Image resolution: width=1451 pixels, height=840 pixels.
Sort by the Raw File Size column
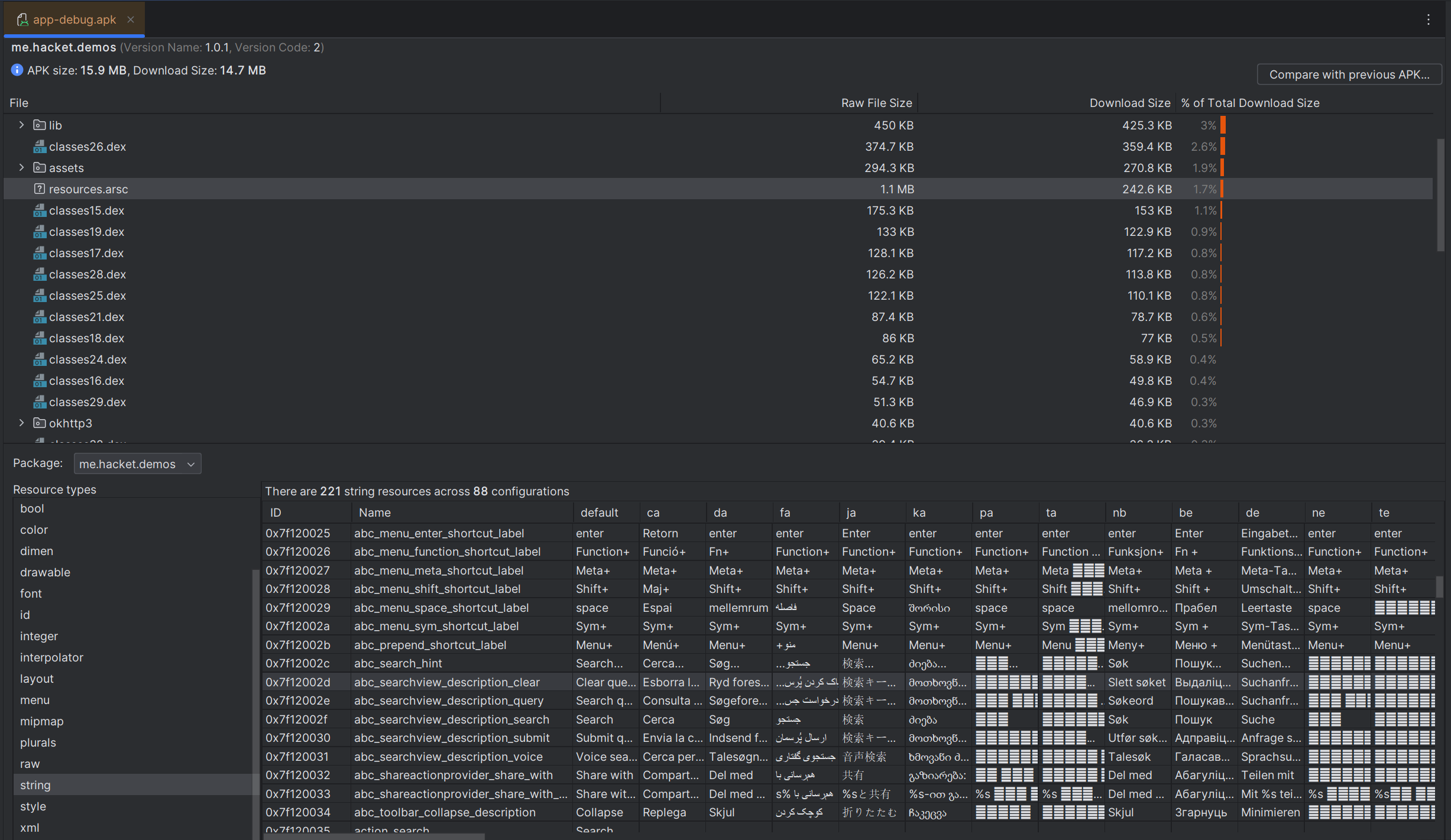876,103
